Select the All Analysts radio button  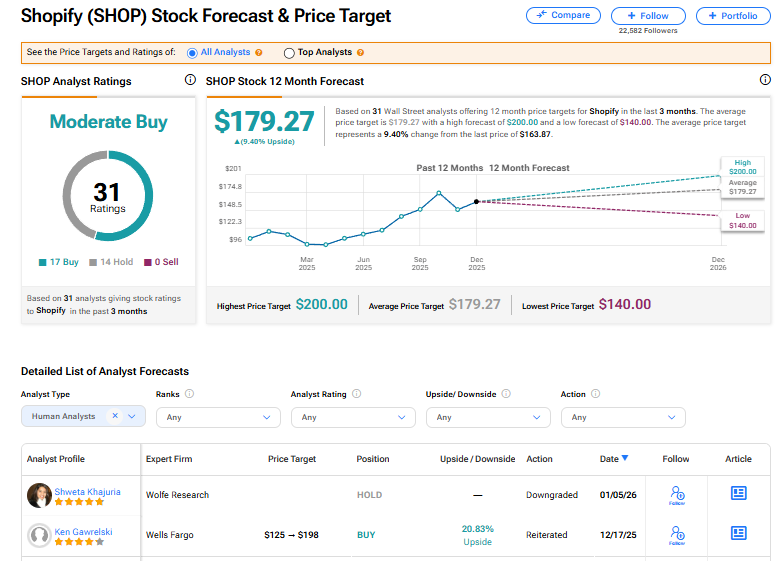(193, 52)
